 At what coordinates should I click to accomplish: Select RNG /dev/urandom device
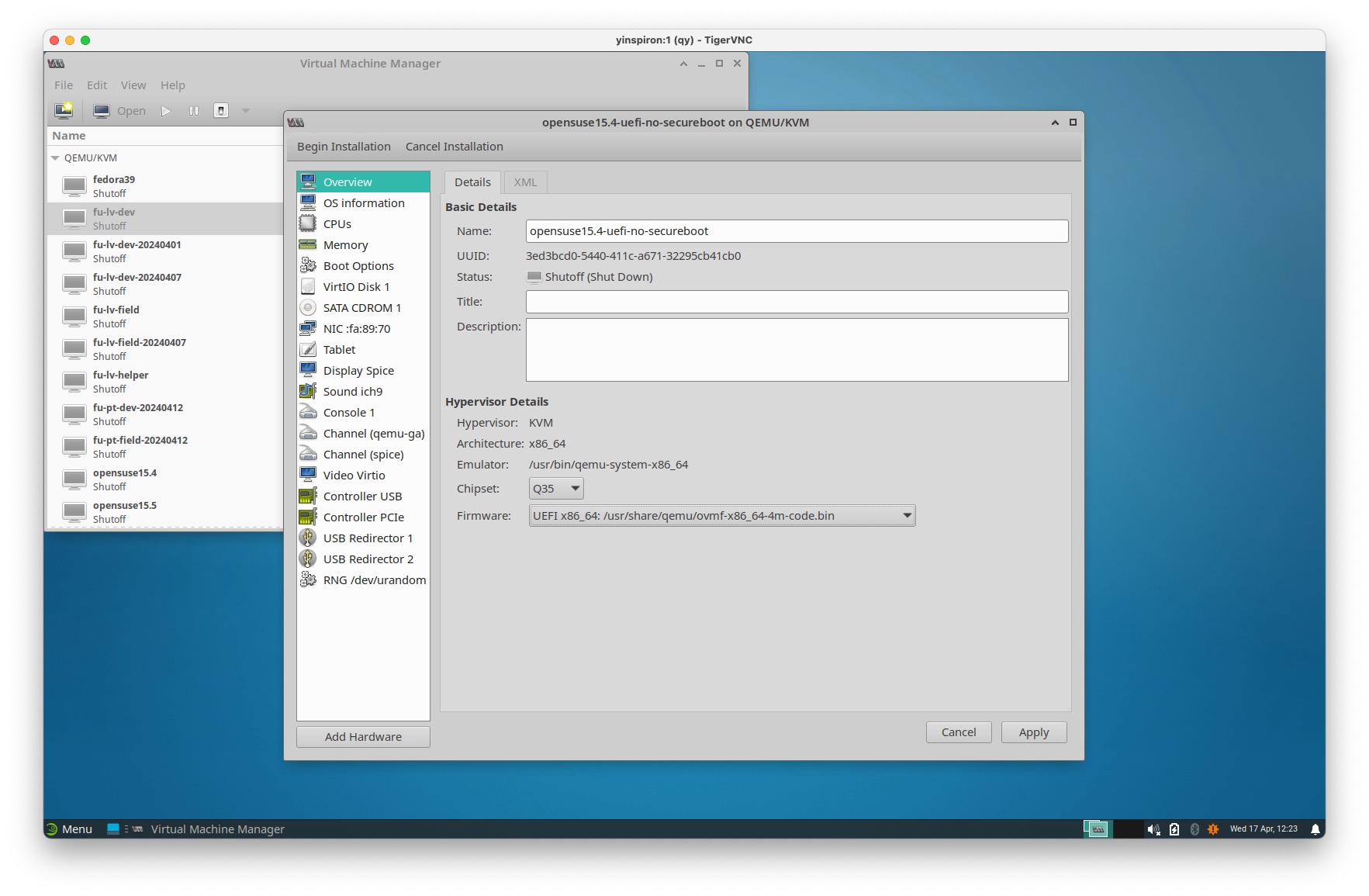click(363, 580)
